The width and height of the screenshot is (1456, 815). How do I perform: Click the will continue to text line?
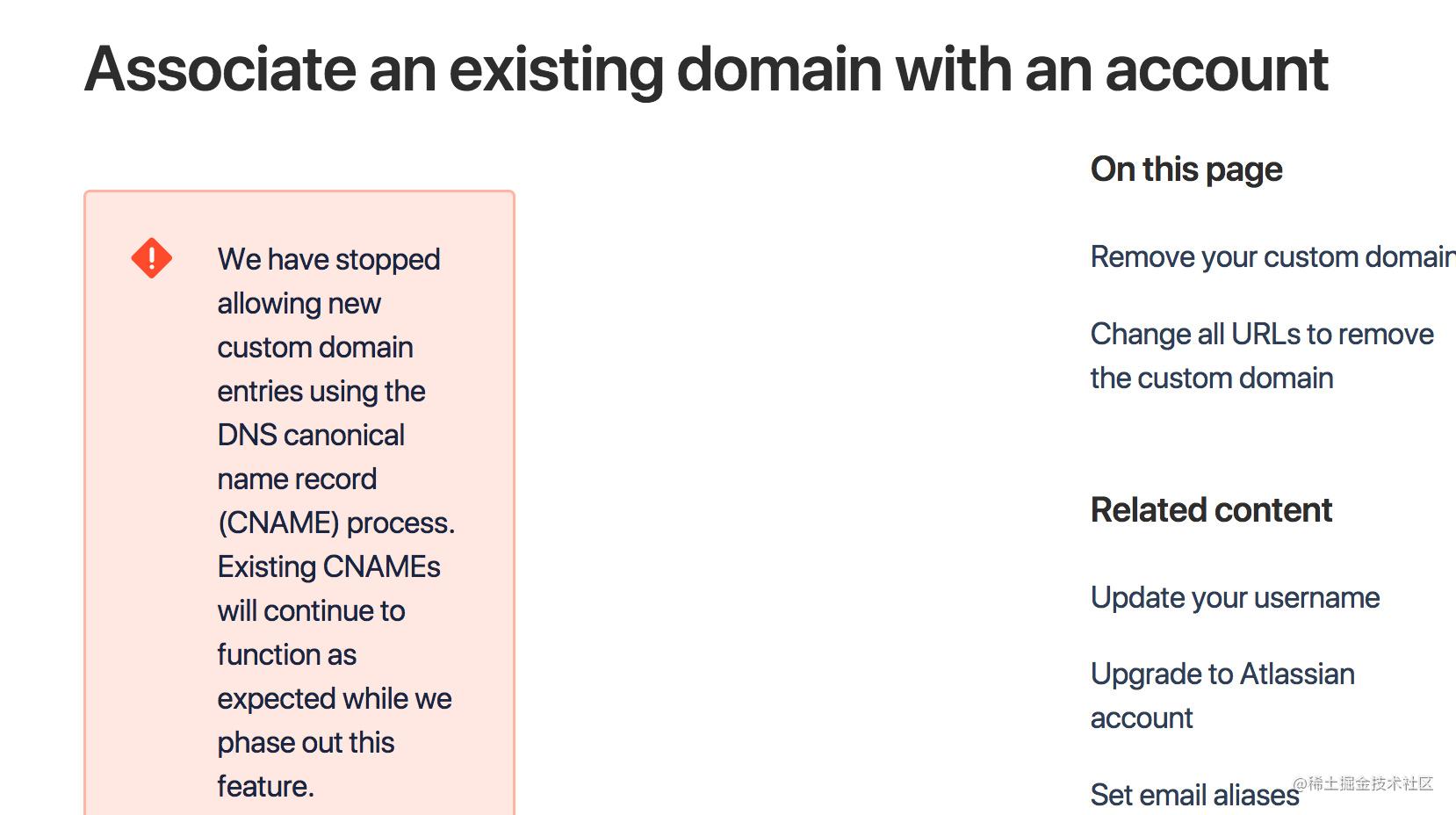pos(311,610)
